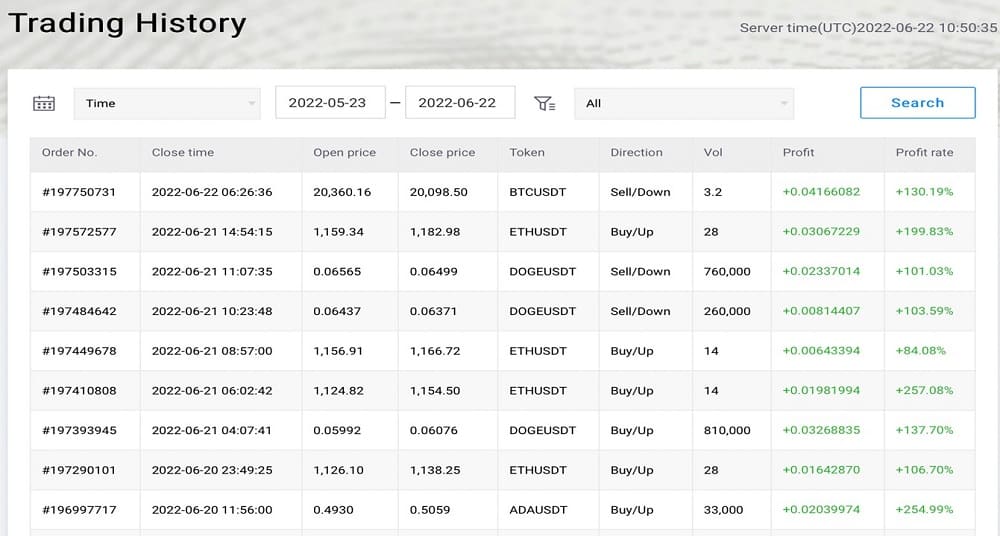Click profit +0.00643394
The image size is (1000, 536).
point(821,350)
